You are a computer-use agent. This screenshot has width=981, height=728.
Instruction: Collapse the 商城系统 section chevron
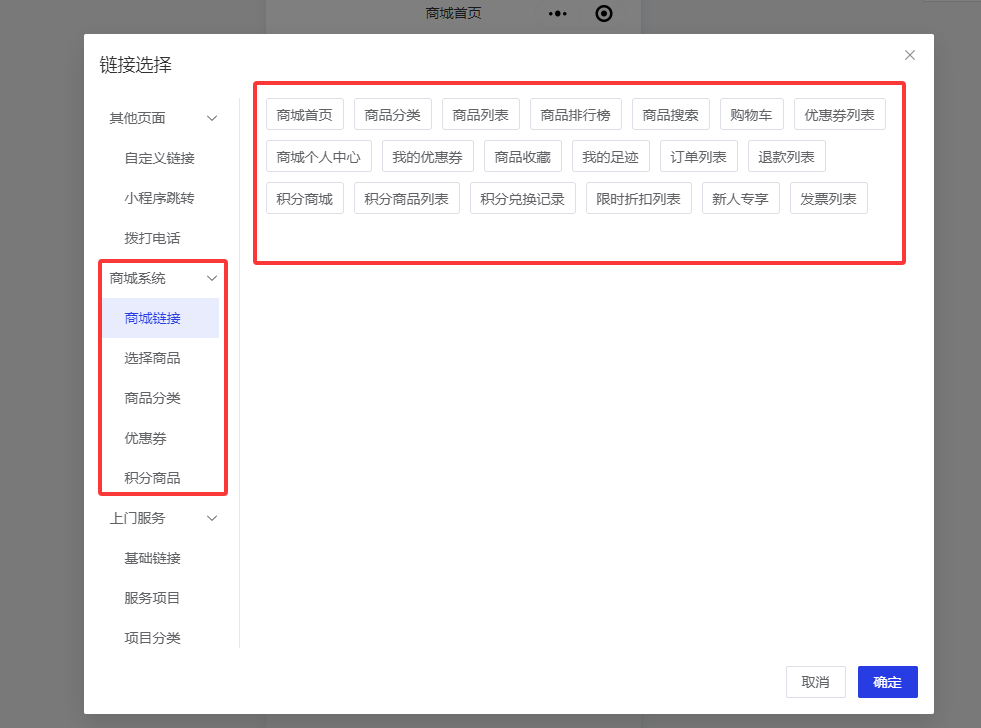coord(211,278)
